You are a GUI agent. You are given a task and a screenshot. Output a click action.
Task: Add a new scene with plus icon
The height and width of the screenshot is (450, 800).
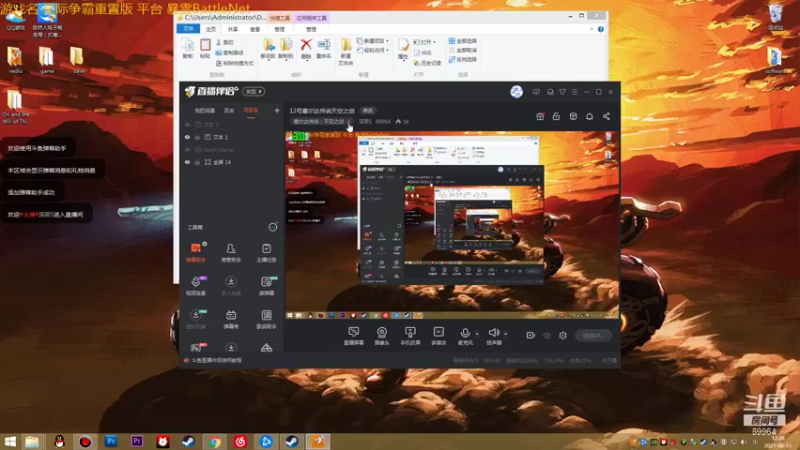(x=277, y=110)
